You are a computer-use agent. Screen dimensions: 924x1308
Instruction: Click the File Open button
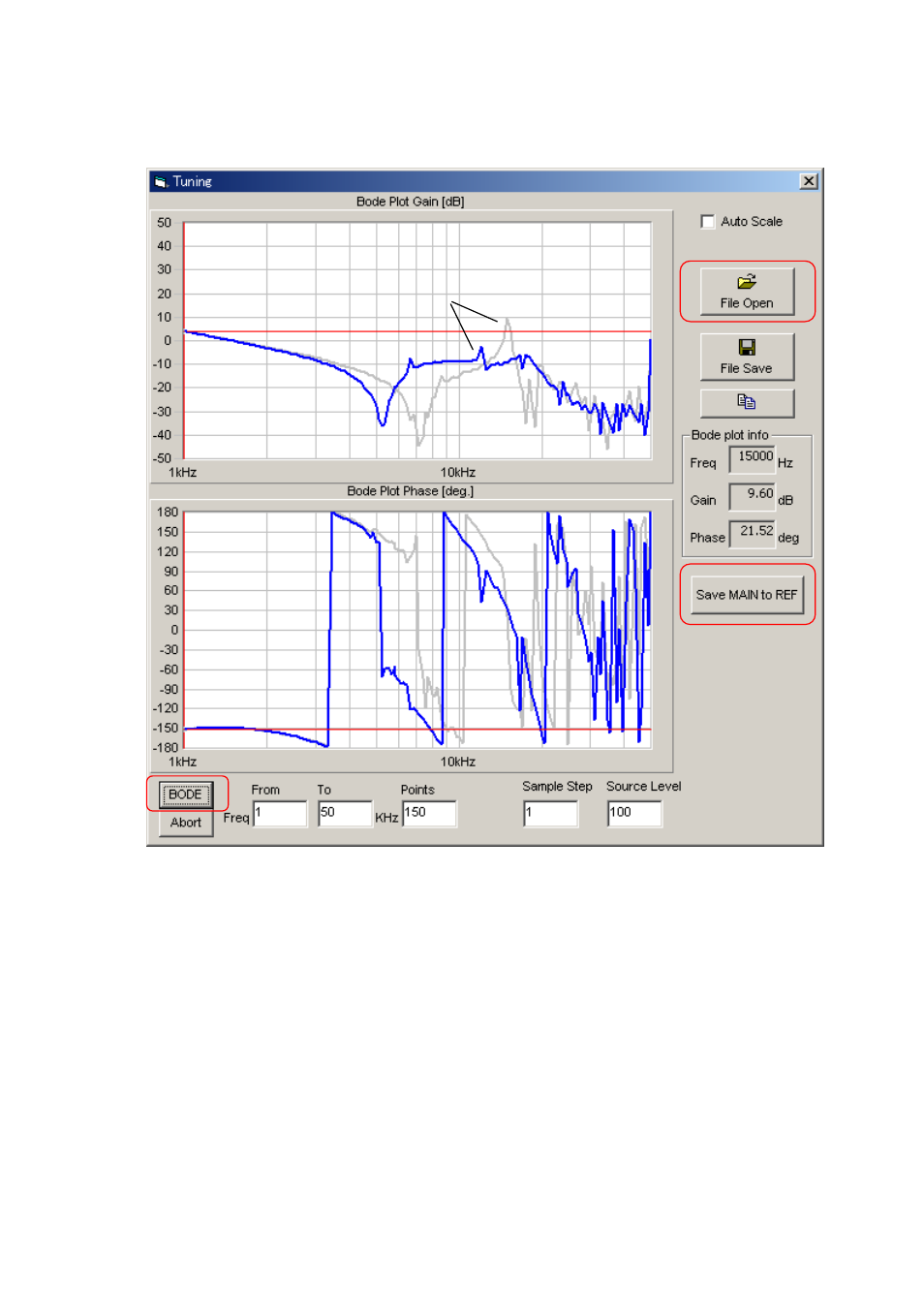(747, 292)
